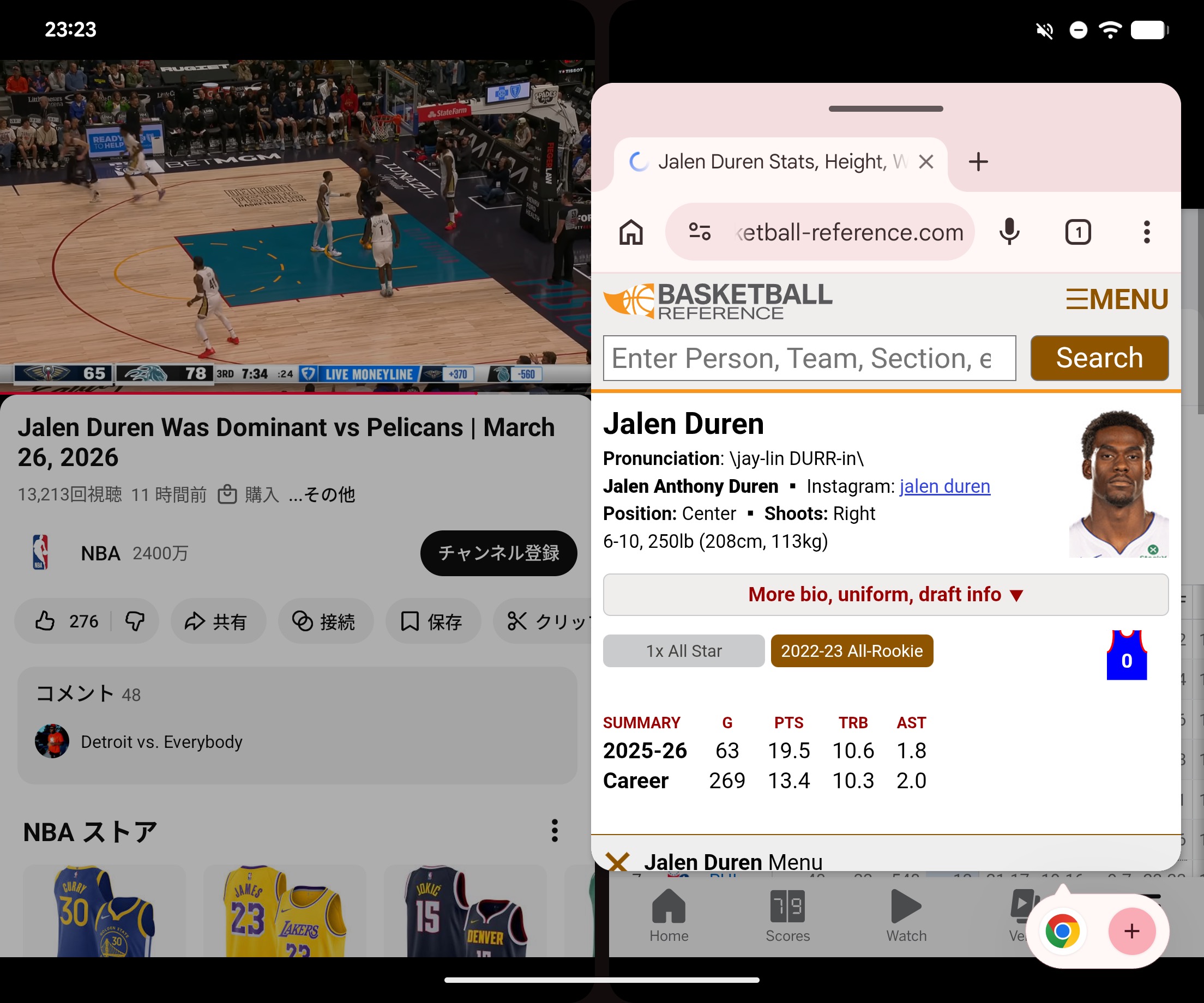
Task: Open the tab switcher showing 1 tab
Action: click(x=1078, y=232)
